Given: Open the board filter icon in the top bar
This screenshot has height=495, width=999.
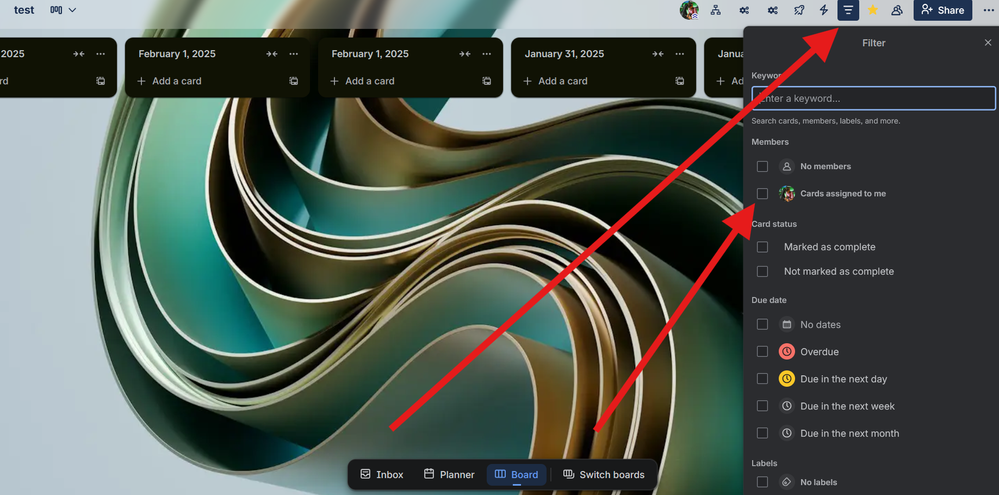Looking at the screenshot, I should coord(848,10).
